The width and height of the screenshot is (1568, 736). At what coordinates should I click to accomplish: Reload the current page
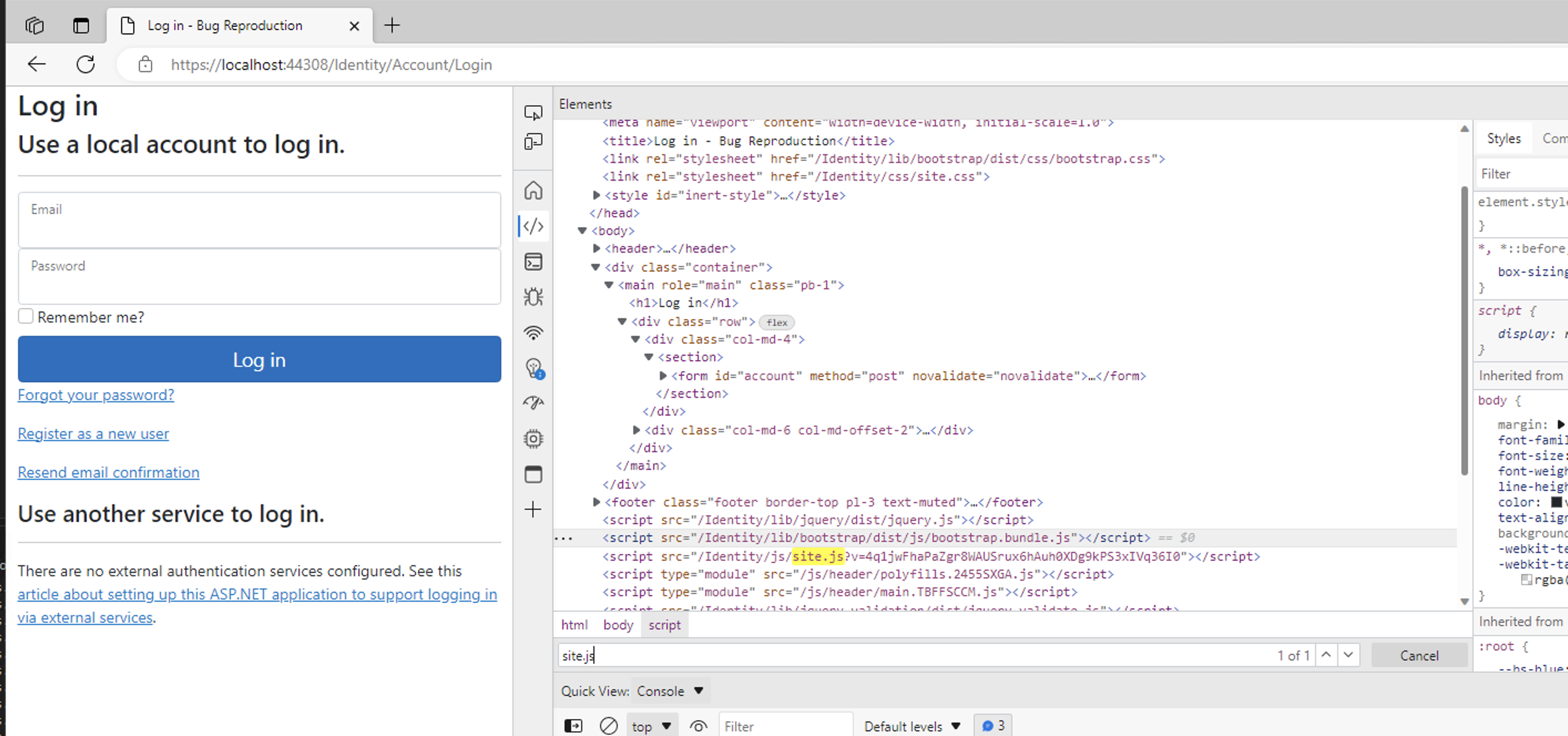click(85, 64)
